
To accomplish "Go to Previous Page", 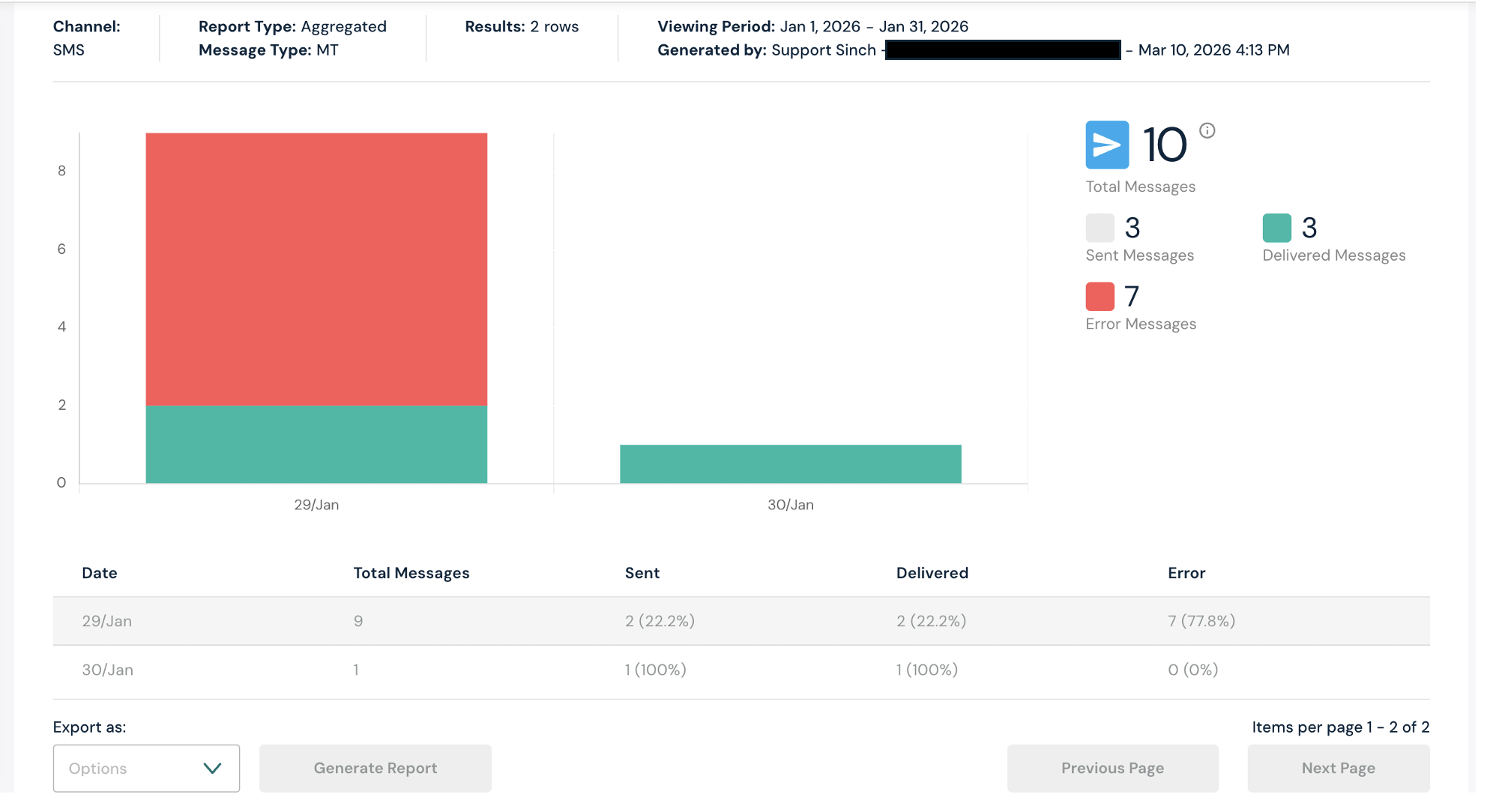I will pyautogui.click(x=1112, y=768).
